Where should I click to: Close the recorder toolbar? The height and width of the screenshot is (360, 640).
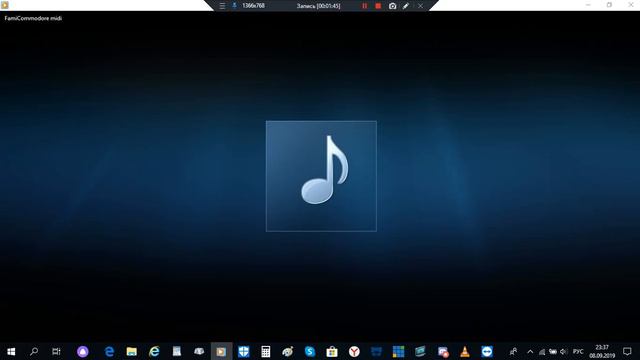pyautogui.click(x=420, y=6)
